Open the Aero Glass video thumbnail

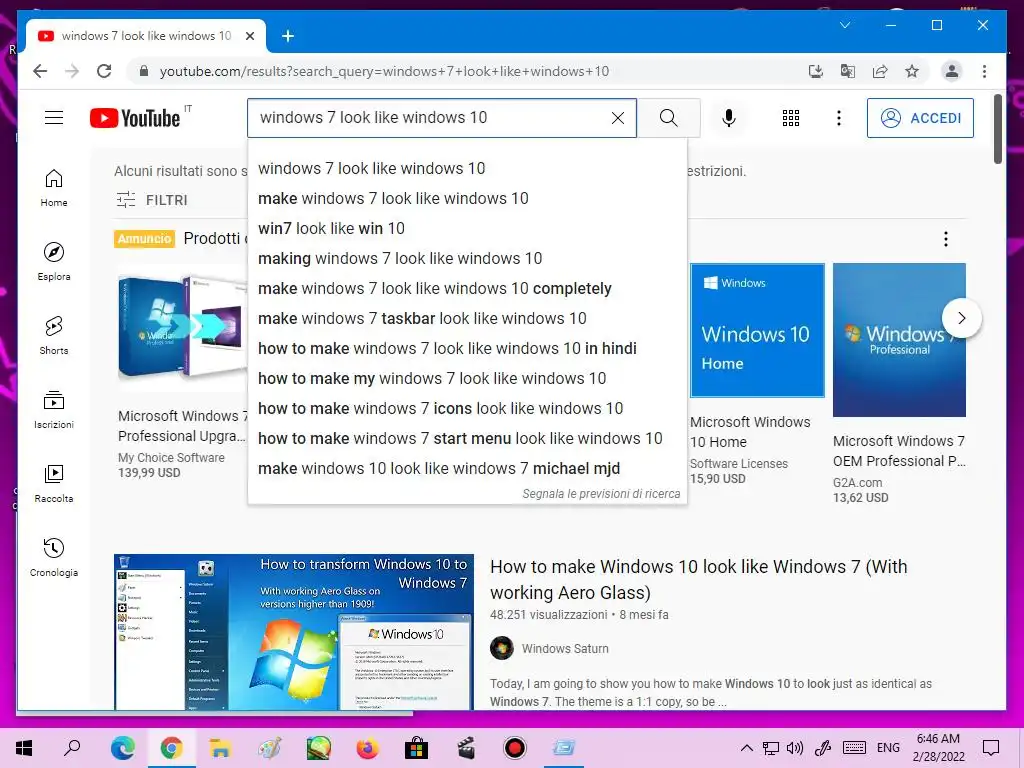pyautogui.click(x=293, y=632)
